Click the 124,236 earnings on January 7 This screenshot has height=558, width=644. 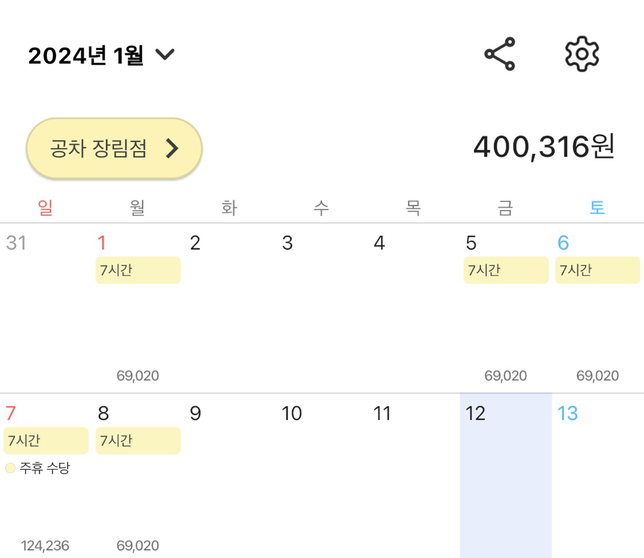45,546
